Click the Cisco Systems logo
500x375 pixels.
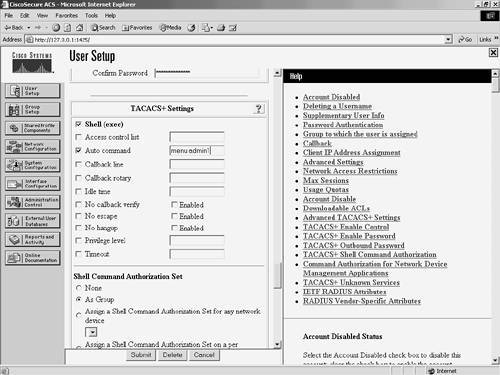coord(32,62)
